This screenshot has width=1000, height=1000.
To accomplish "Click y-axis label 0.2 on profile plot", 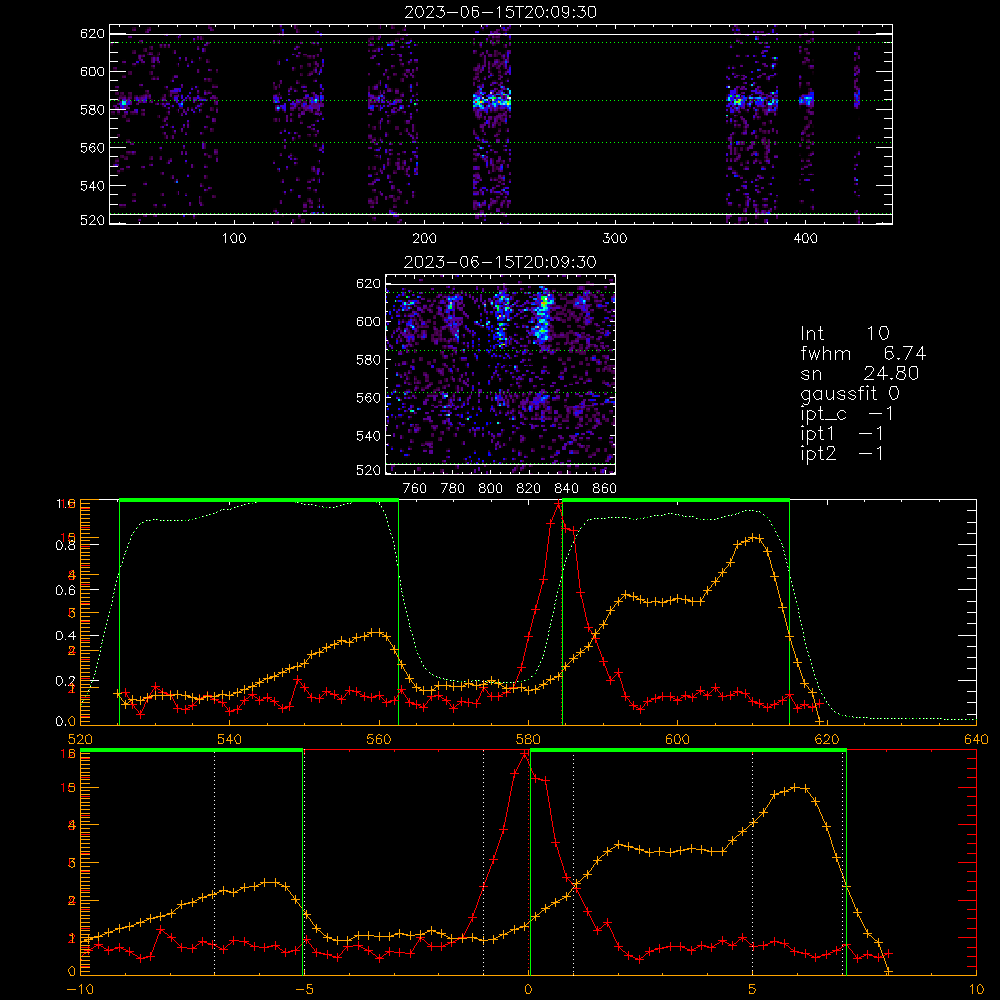I will point(66,680).
